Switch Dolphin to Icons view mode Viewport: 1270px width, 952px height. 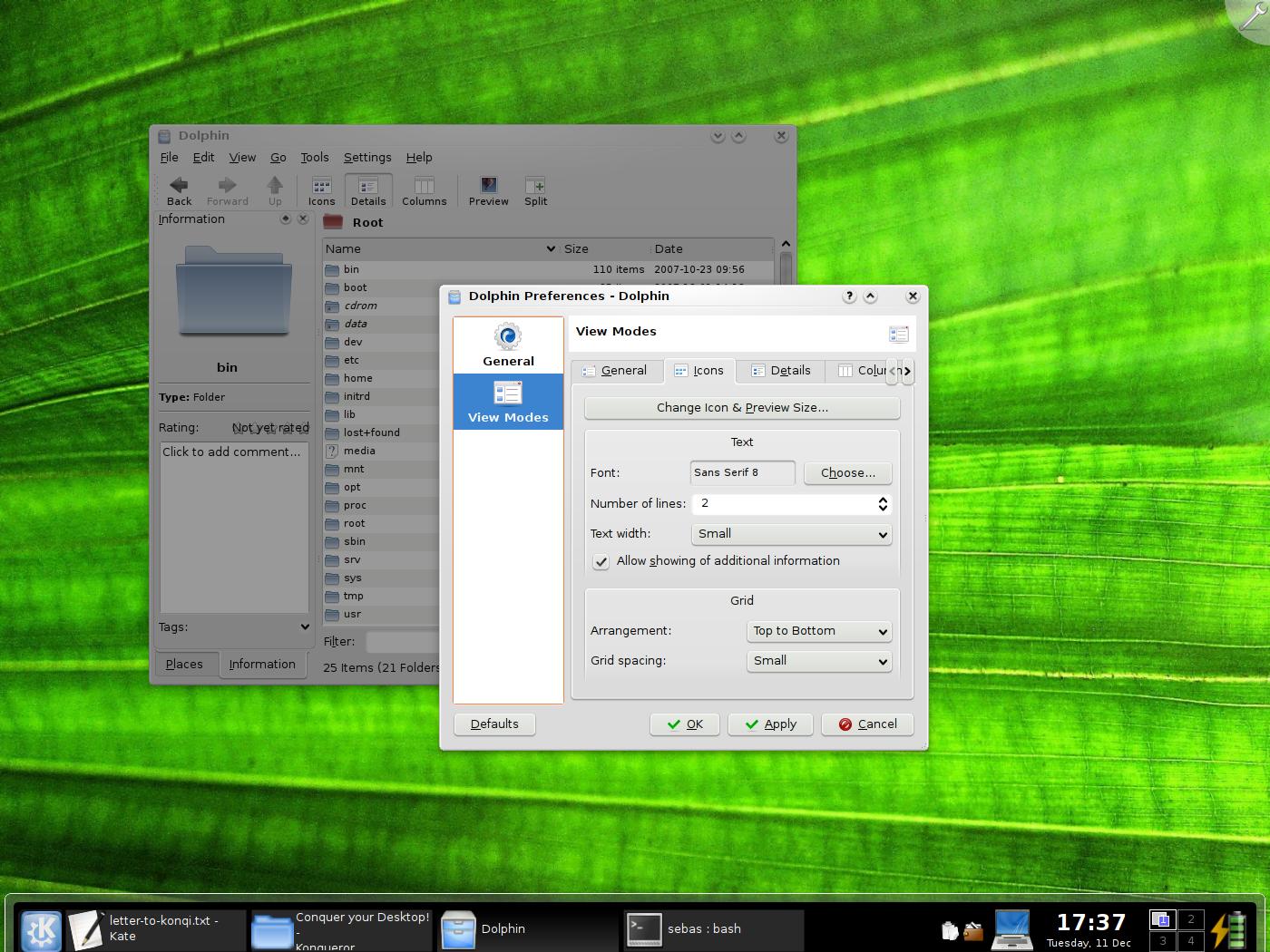pos(321,191)
